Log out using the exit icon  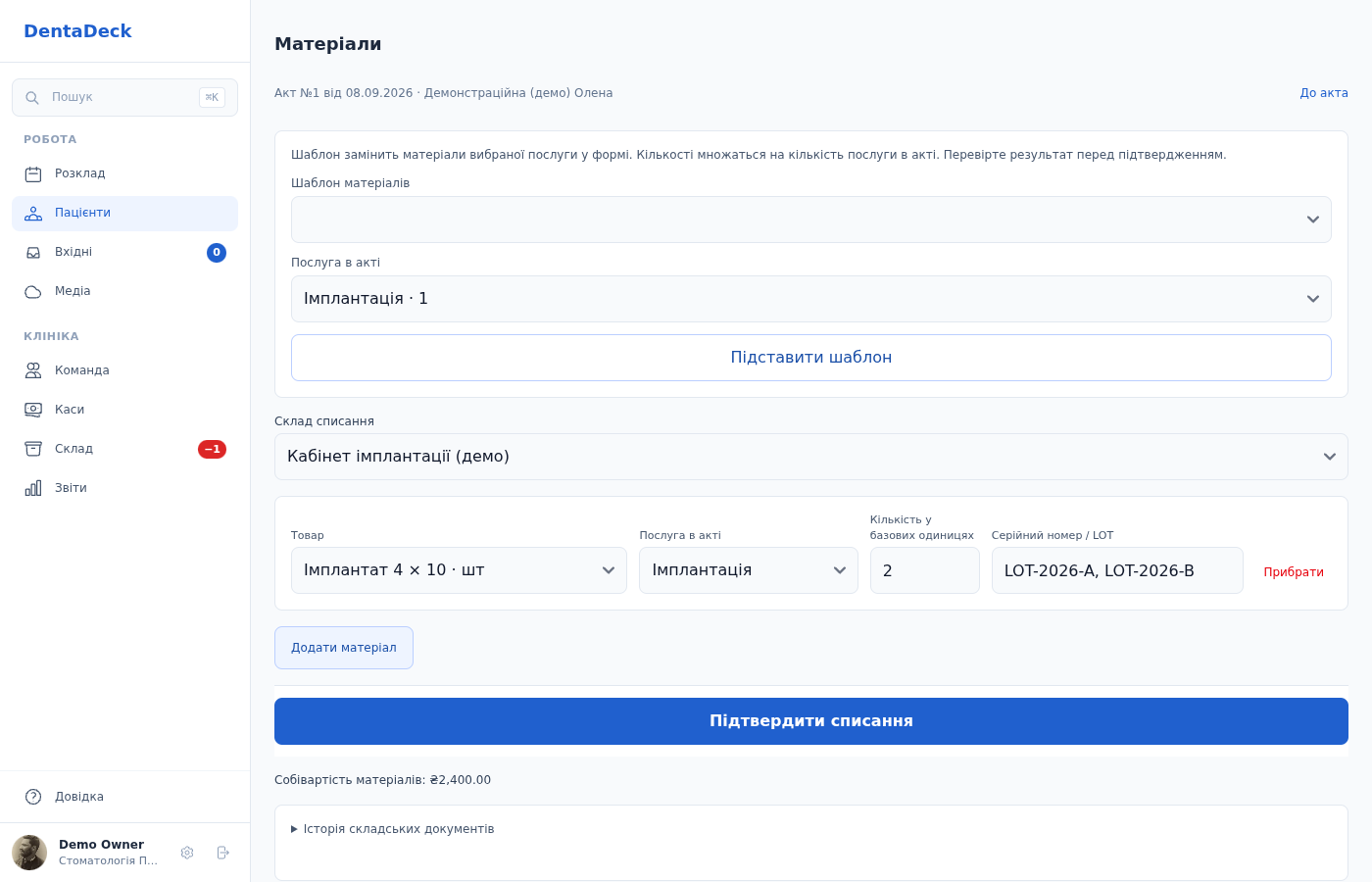click(x=223, y=853)
